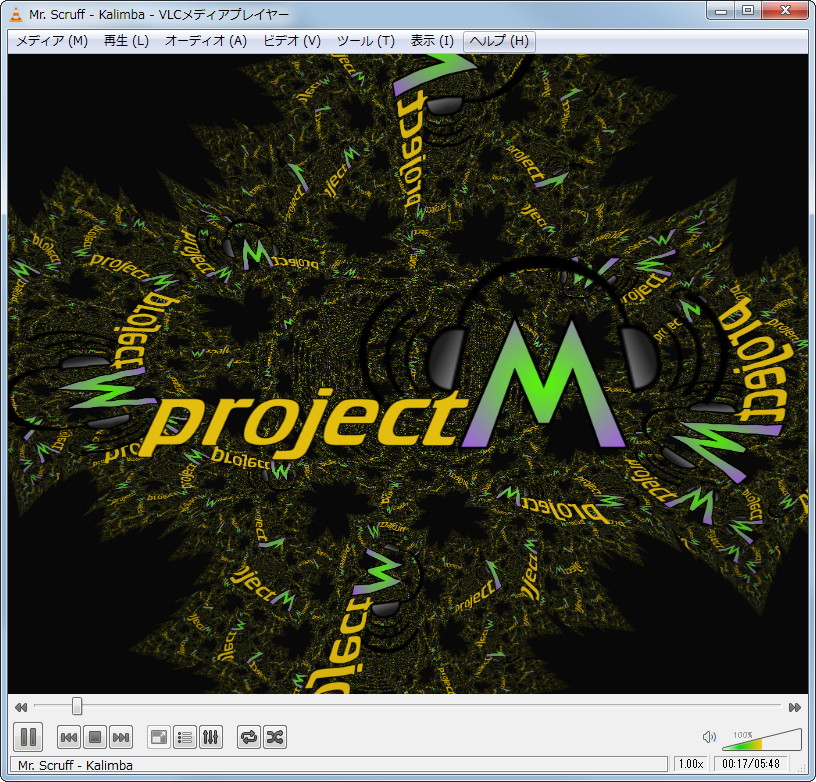Toggle loop playback mode
This screenshot has height=782, width=816.
pyautogui.click(x=247, y=737)
